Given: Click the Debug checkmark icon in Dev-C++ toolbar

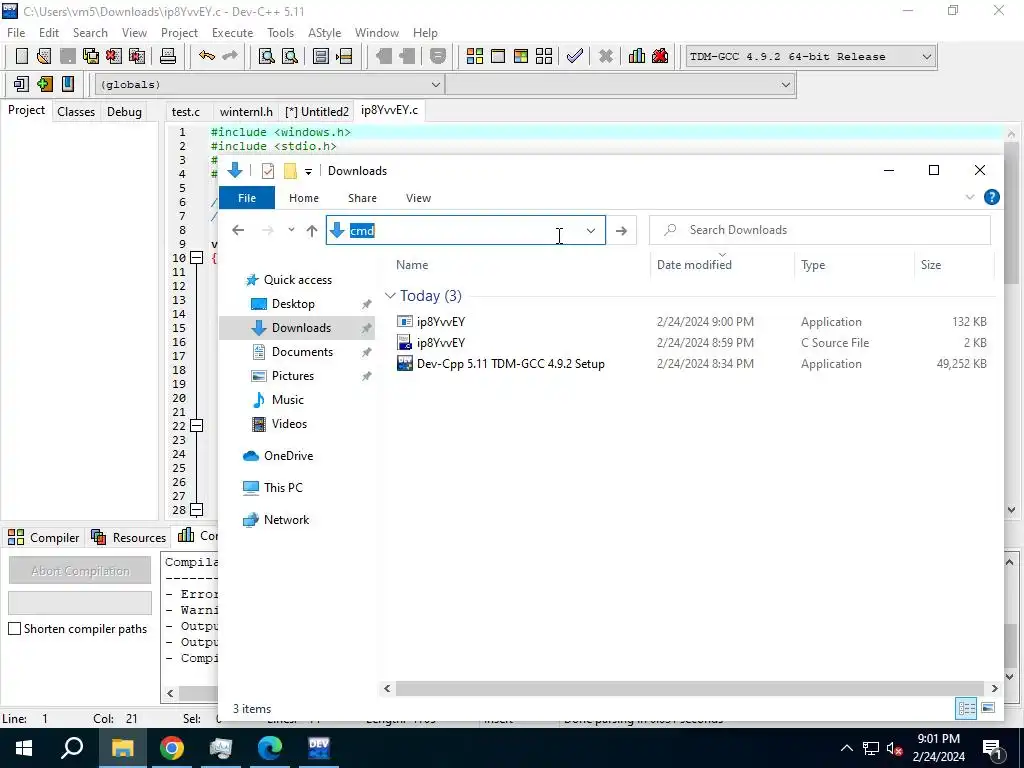Looking at the screenshot, I should click(575, 57).
